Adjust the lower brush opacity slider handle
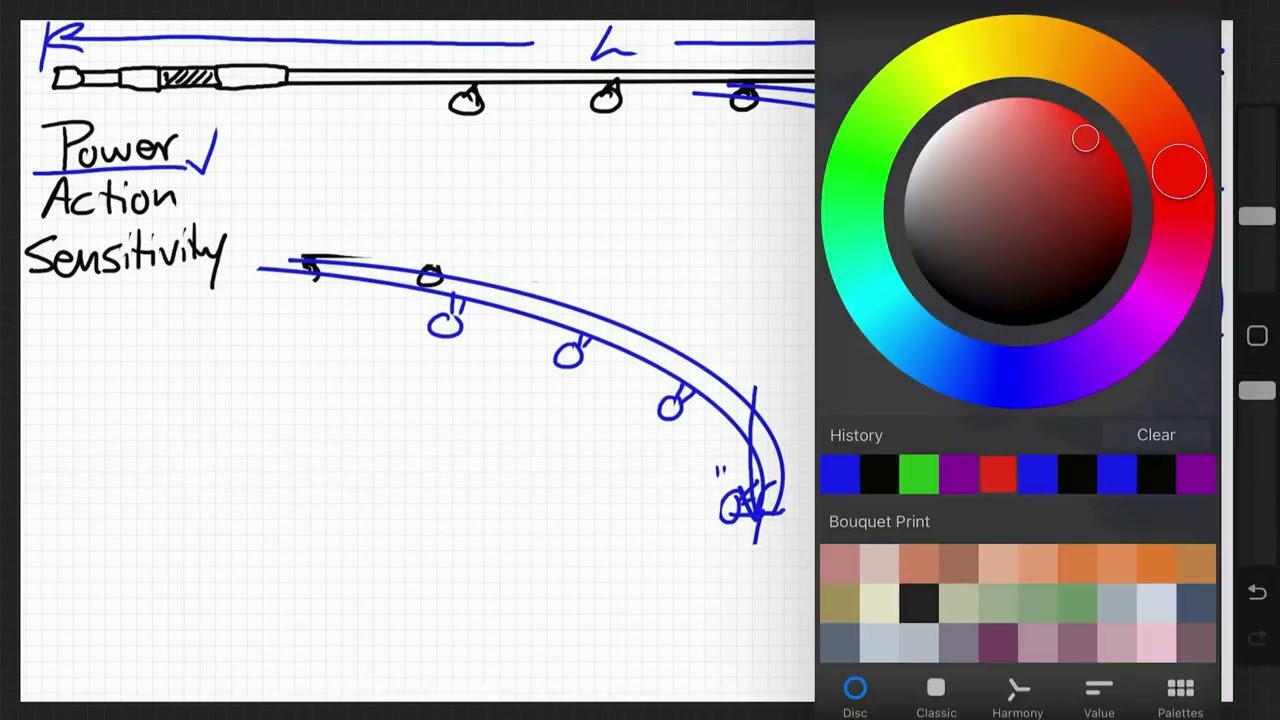This screenshot has height=720, width=1280. pos(1257,391)
